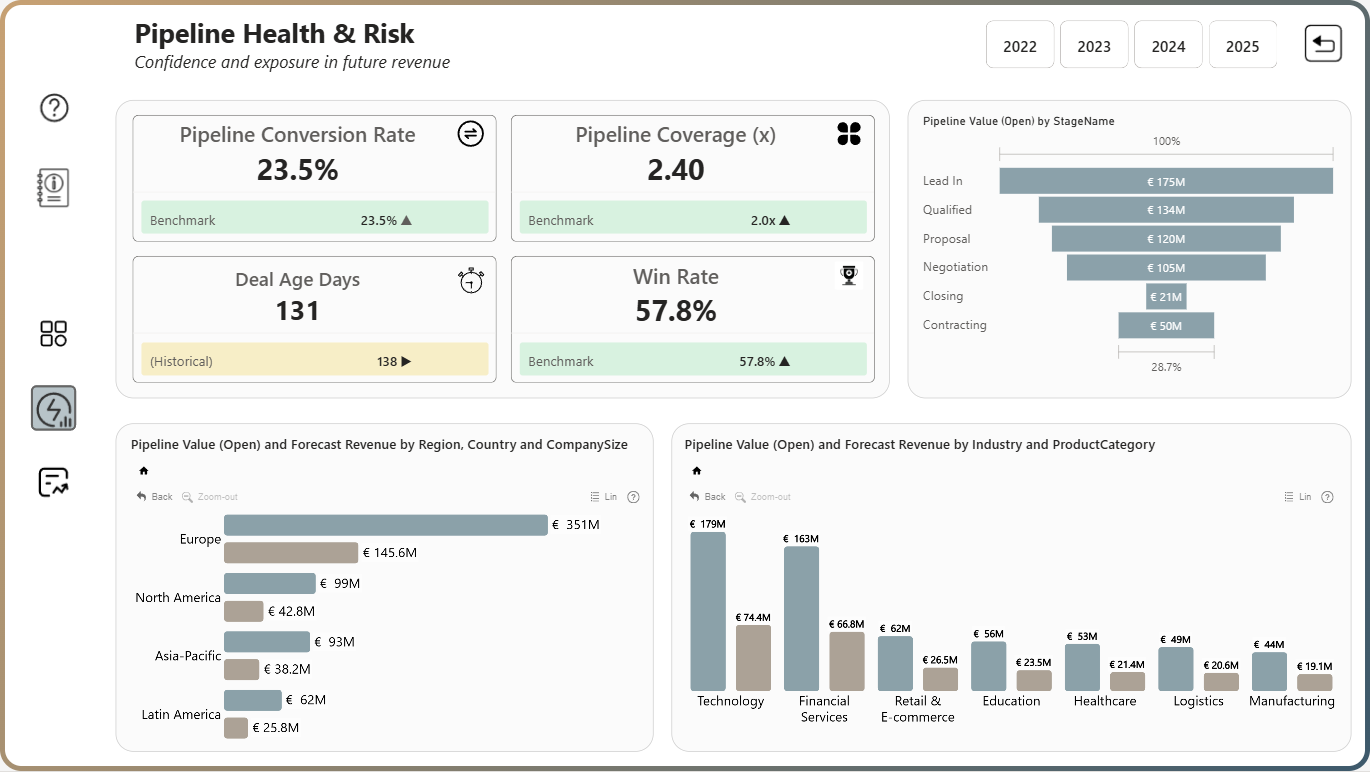Viewport: 1370px width, 772px height.
Task: Click the back arrow icon top right
Action: (1323, 44)
